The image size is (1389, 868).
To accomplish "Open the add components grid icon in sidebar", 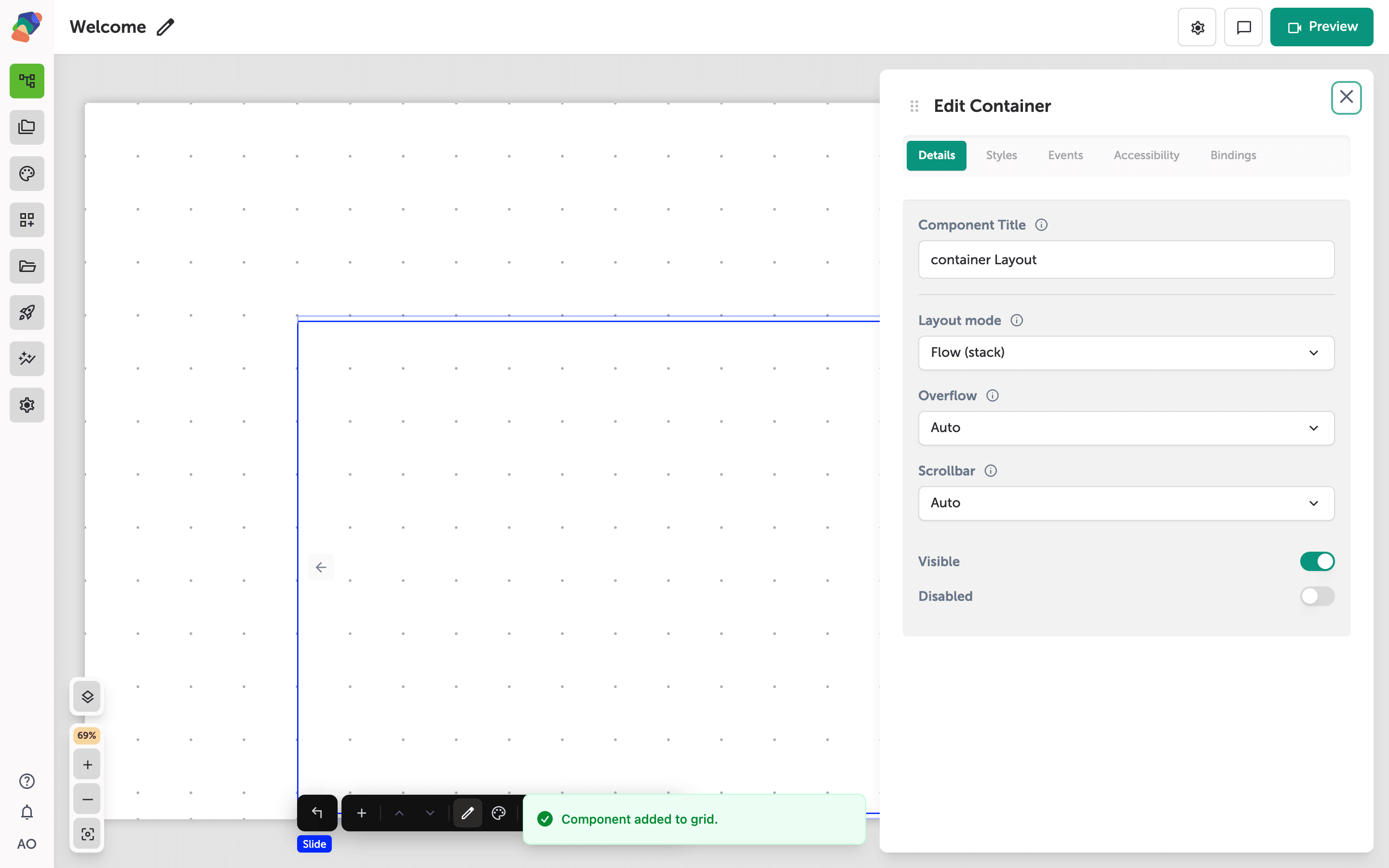I will click(x=27, y=220).
